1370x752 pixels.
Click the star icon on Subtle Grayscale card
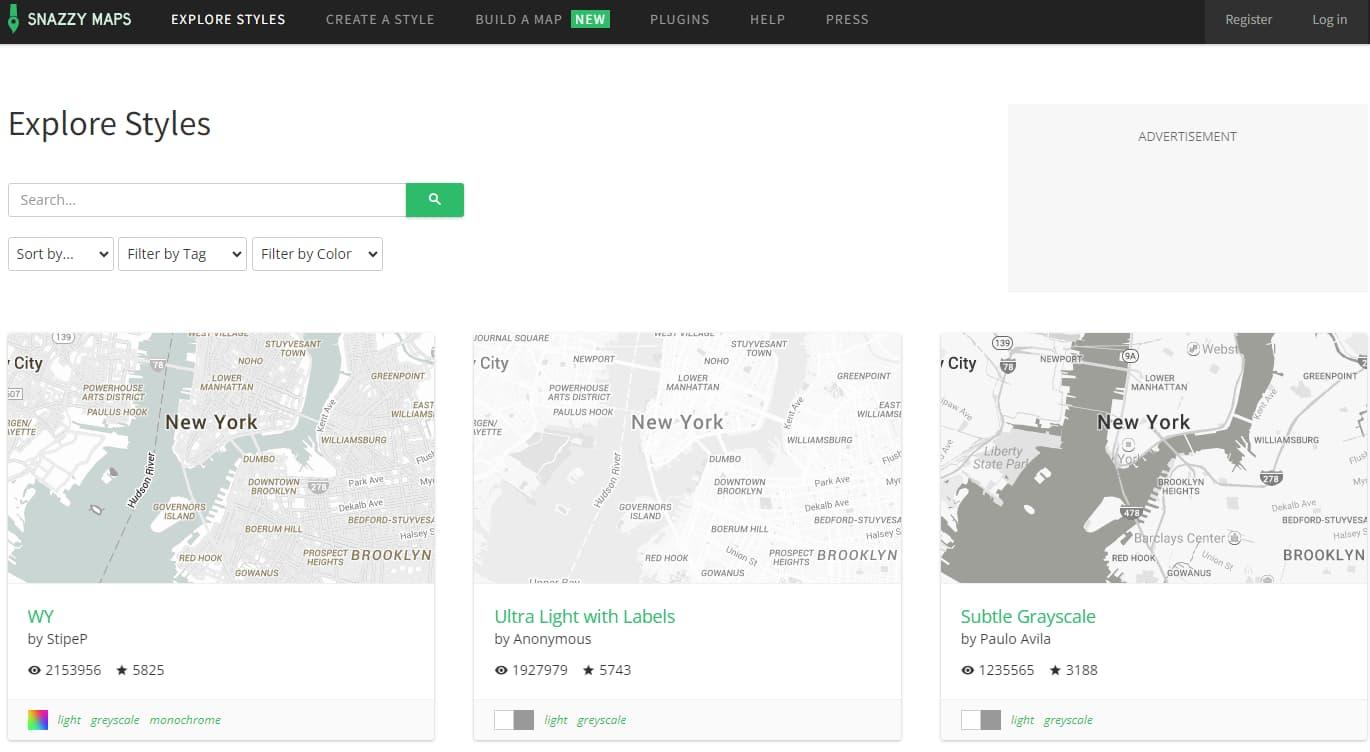coord(1055,670)
